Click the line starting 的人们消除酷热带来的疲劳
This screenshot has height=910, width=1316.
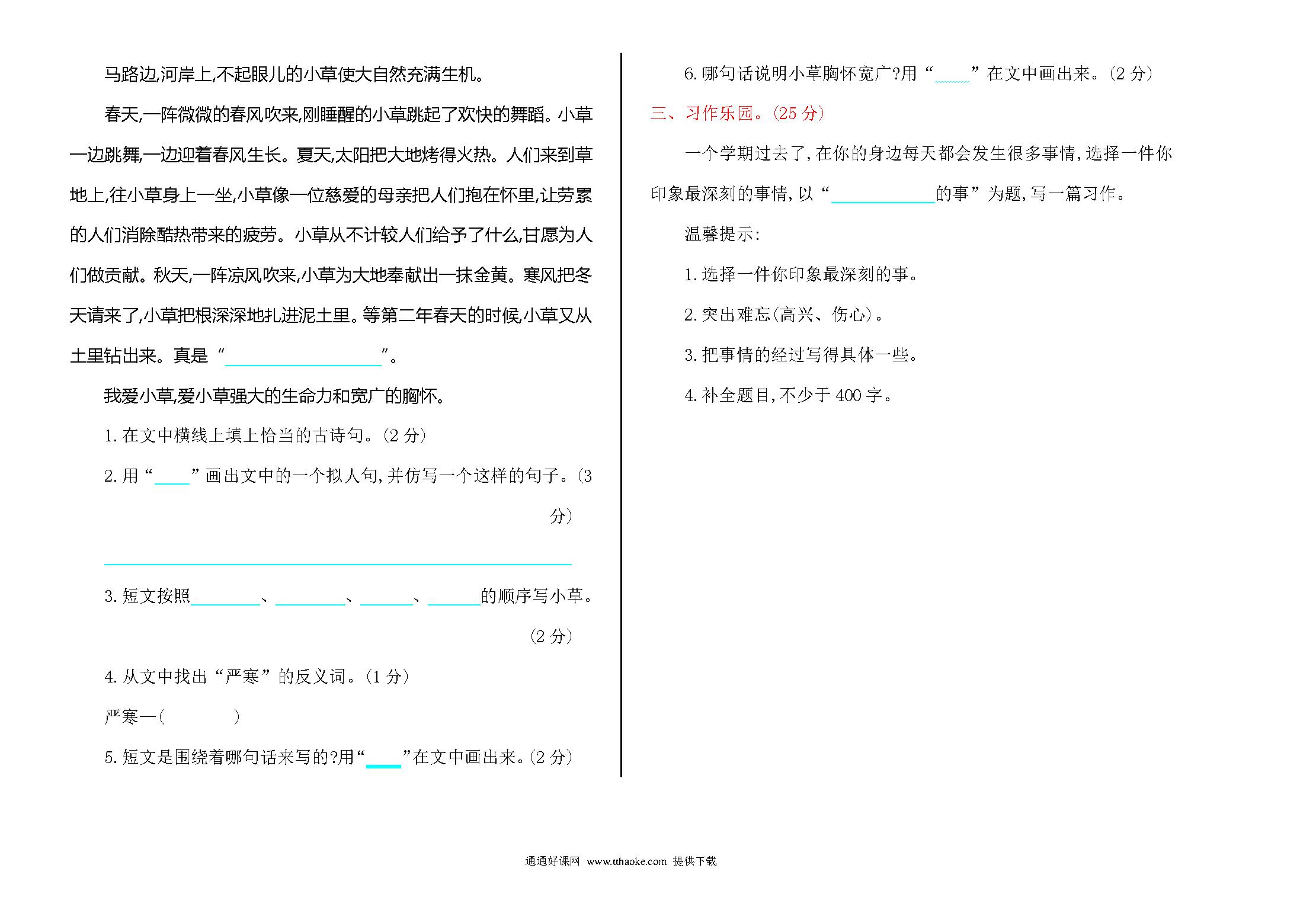331,235
